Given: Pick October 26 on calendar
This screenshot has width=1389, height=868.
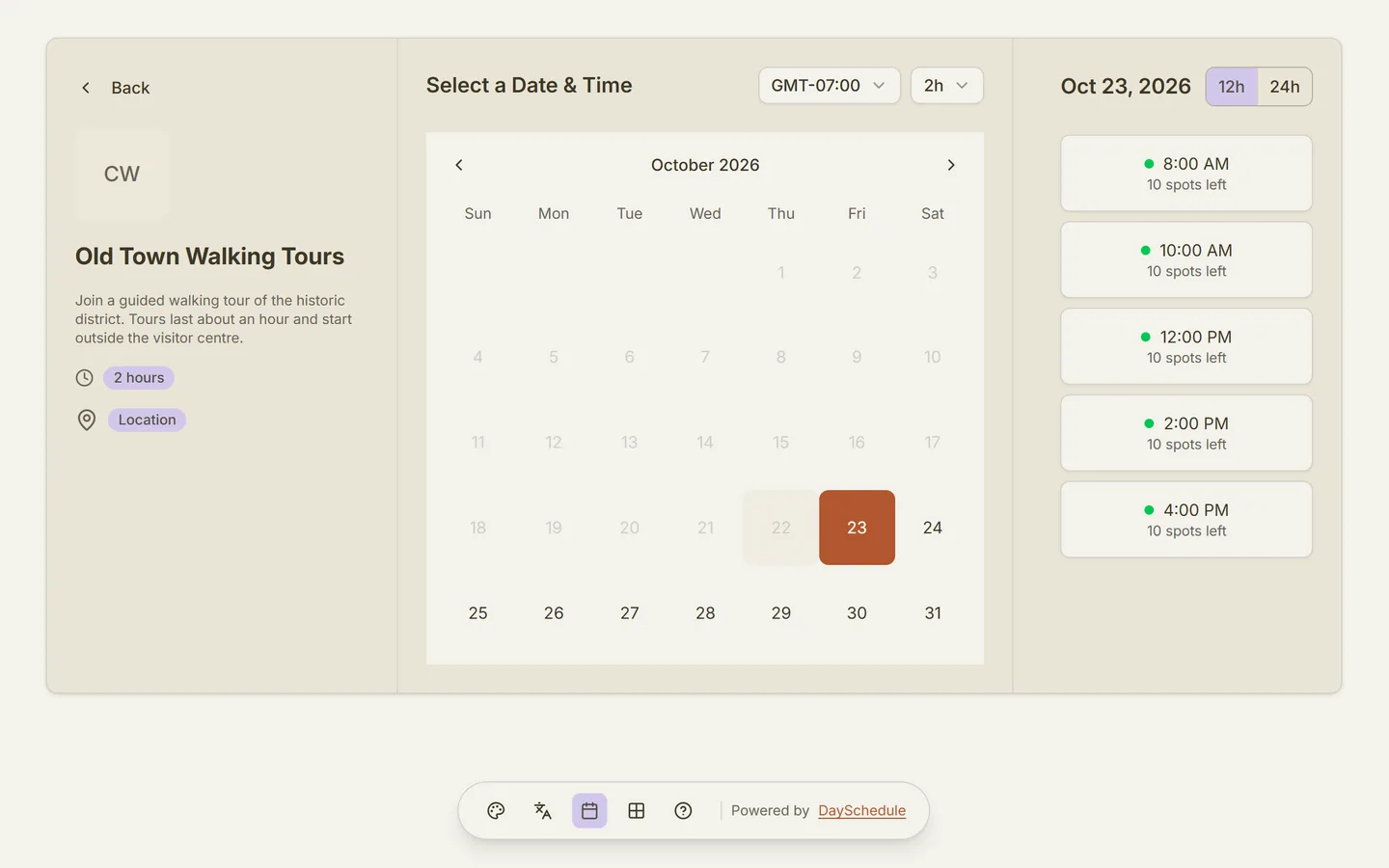Looking at the screenshot, I should [x=554, y=613].
